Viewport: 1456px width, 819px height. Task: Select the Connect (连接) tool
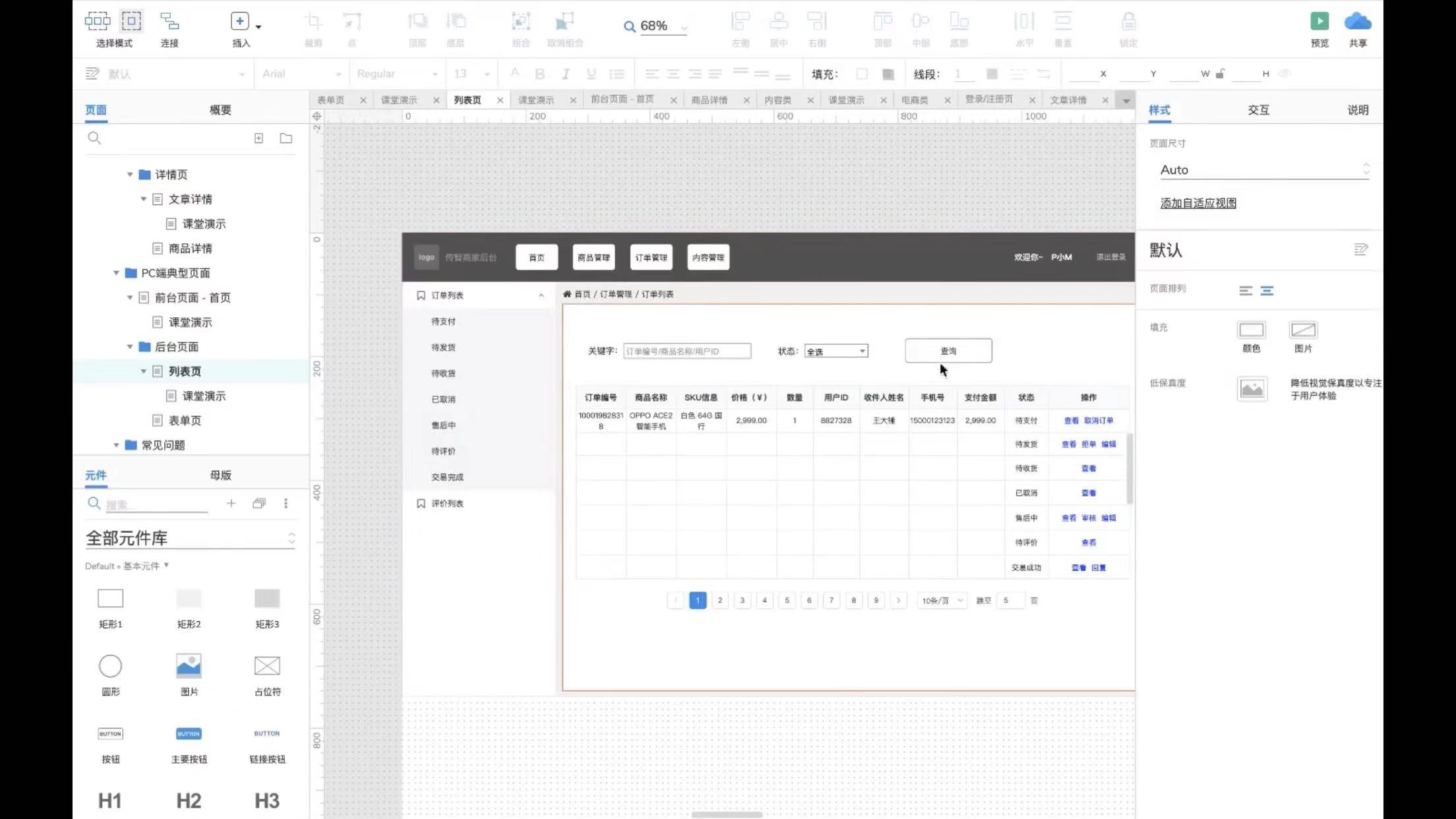(169, 22)
